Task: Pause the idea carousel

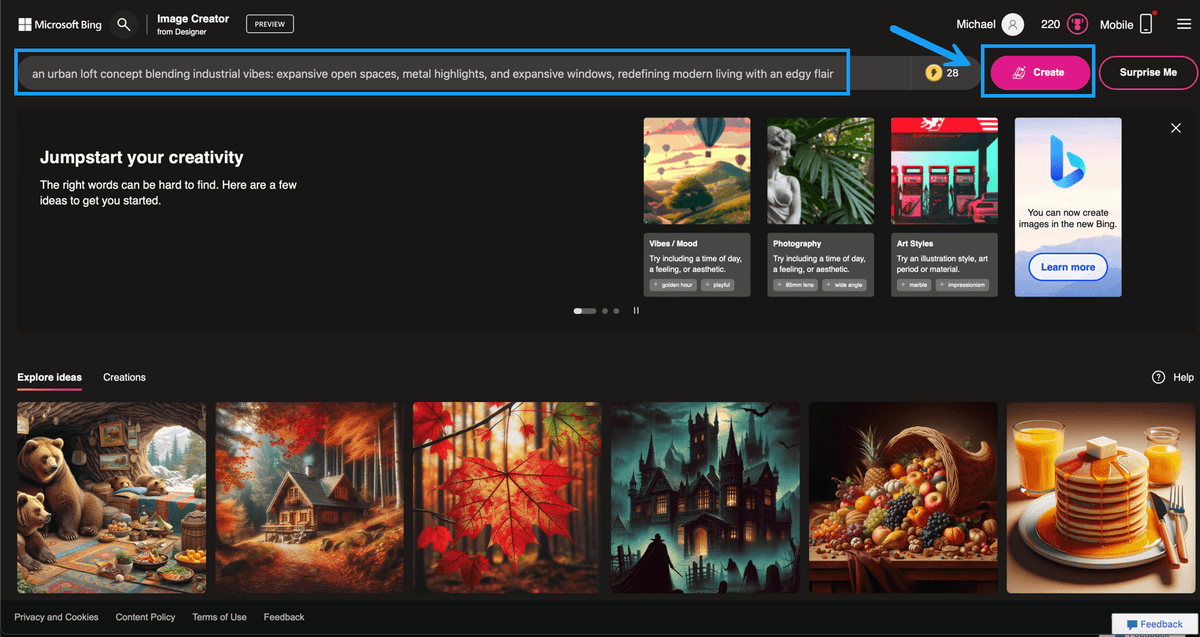Action: coord(636,311)
